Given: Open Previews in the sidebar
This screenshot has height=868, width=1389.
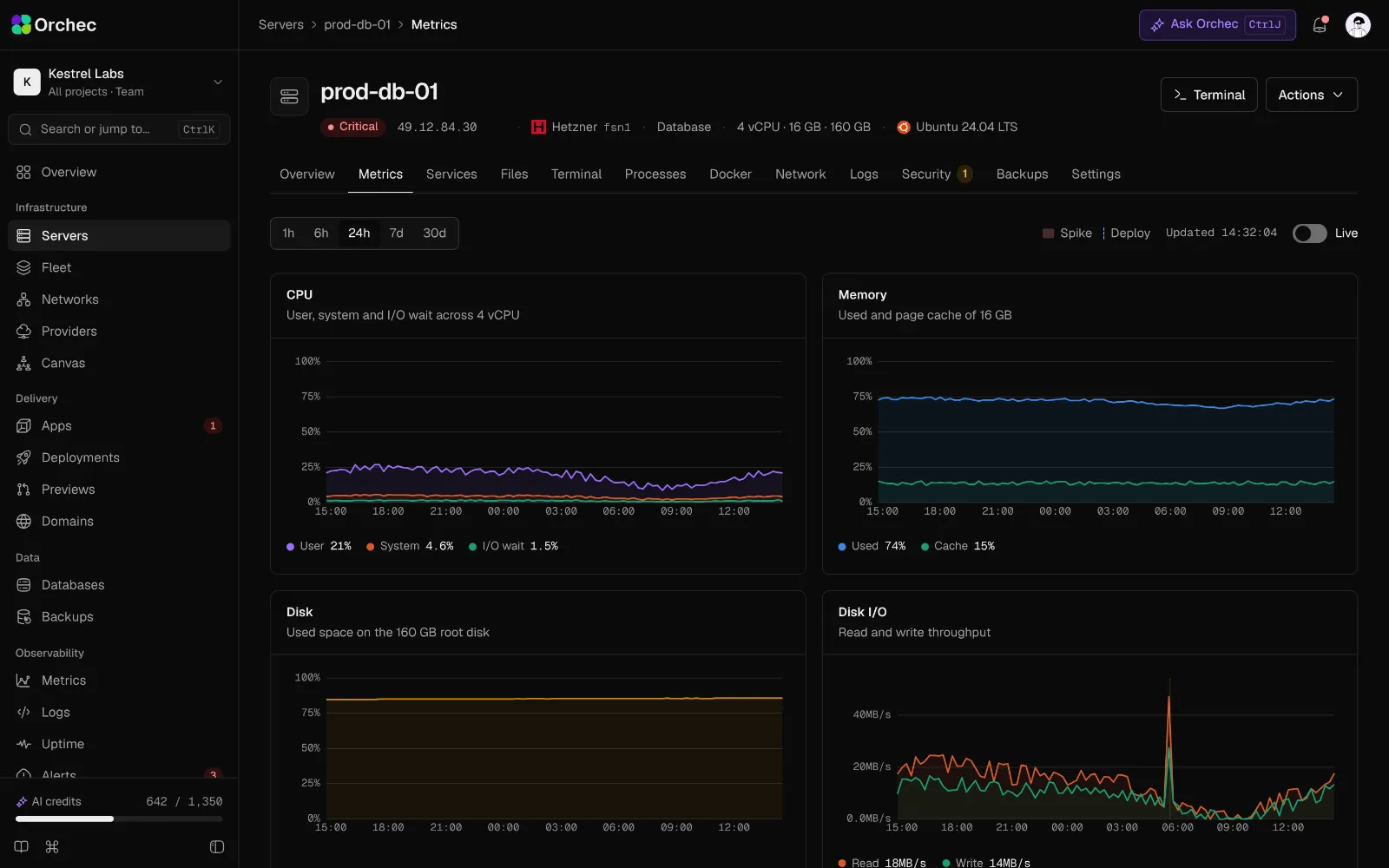Looking at the screenshot, I should 119,490.
